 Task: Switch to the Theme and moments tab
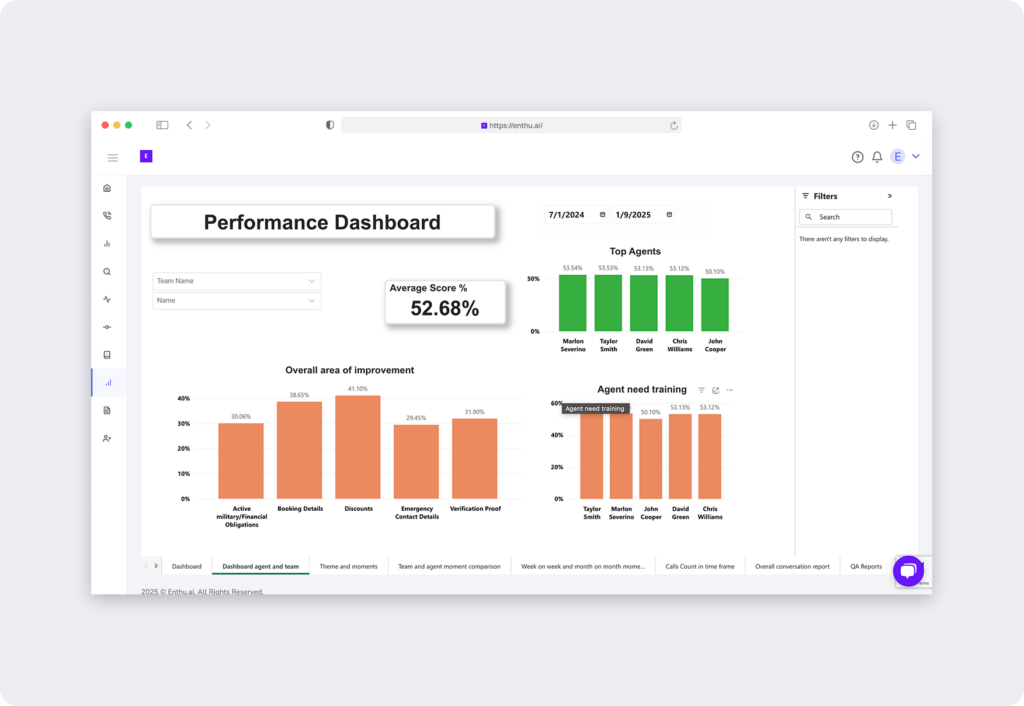tap(348, 566)
